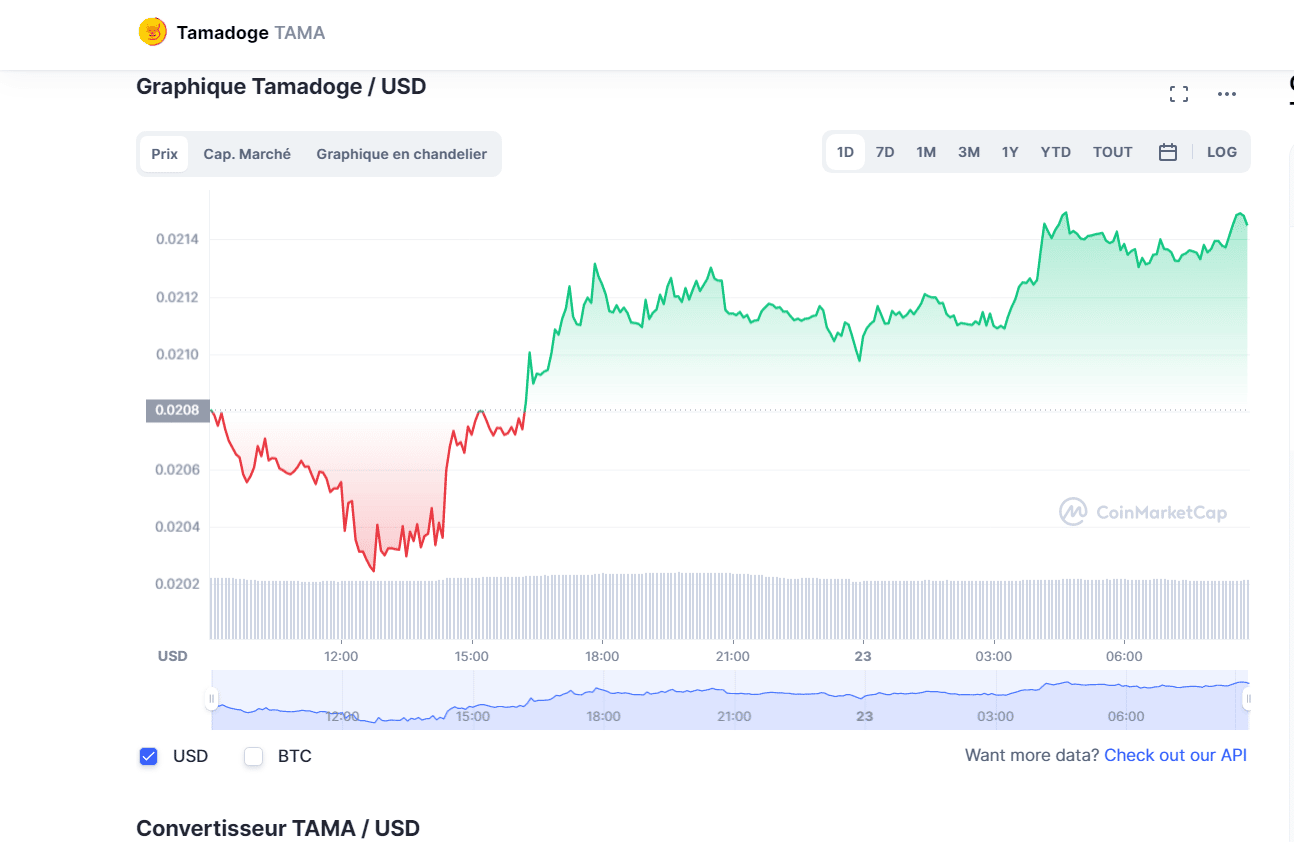Open the three-dots more options menu
Viewport: 1294px width, 842px height.
pyautogui.click(x=1227, y=94)
